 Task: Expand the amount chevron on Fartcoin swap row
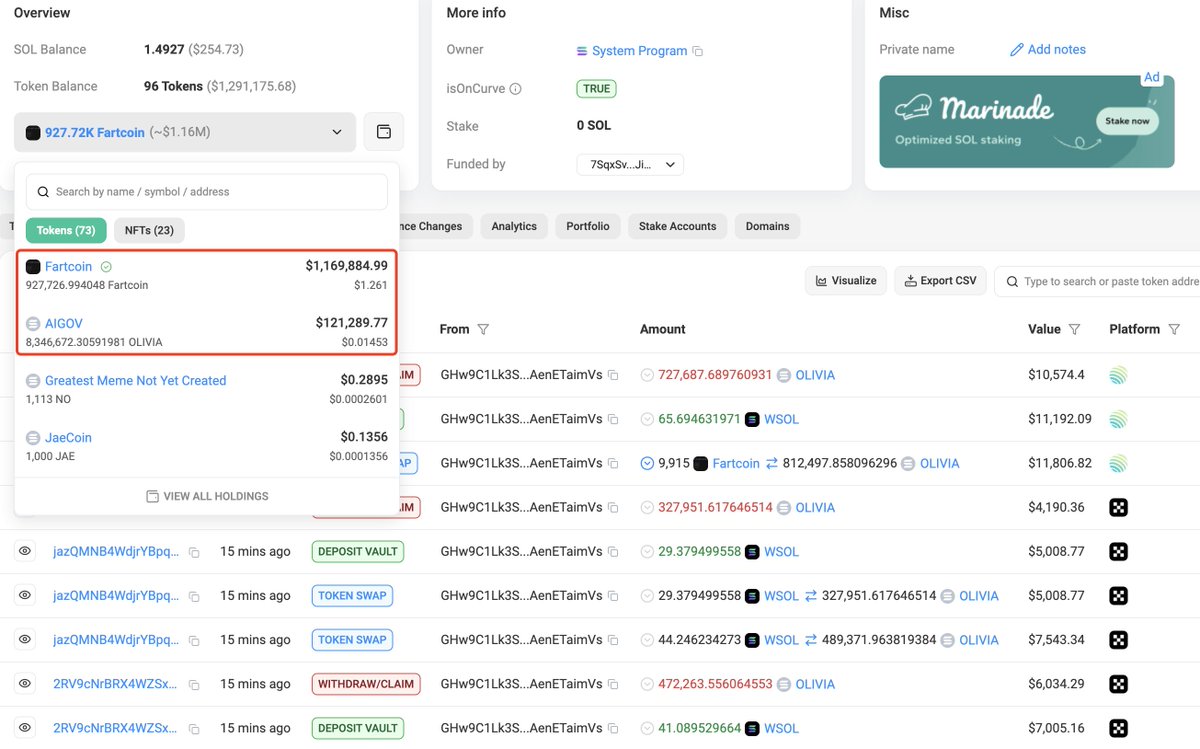(x=647, y=464)
